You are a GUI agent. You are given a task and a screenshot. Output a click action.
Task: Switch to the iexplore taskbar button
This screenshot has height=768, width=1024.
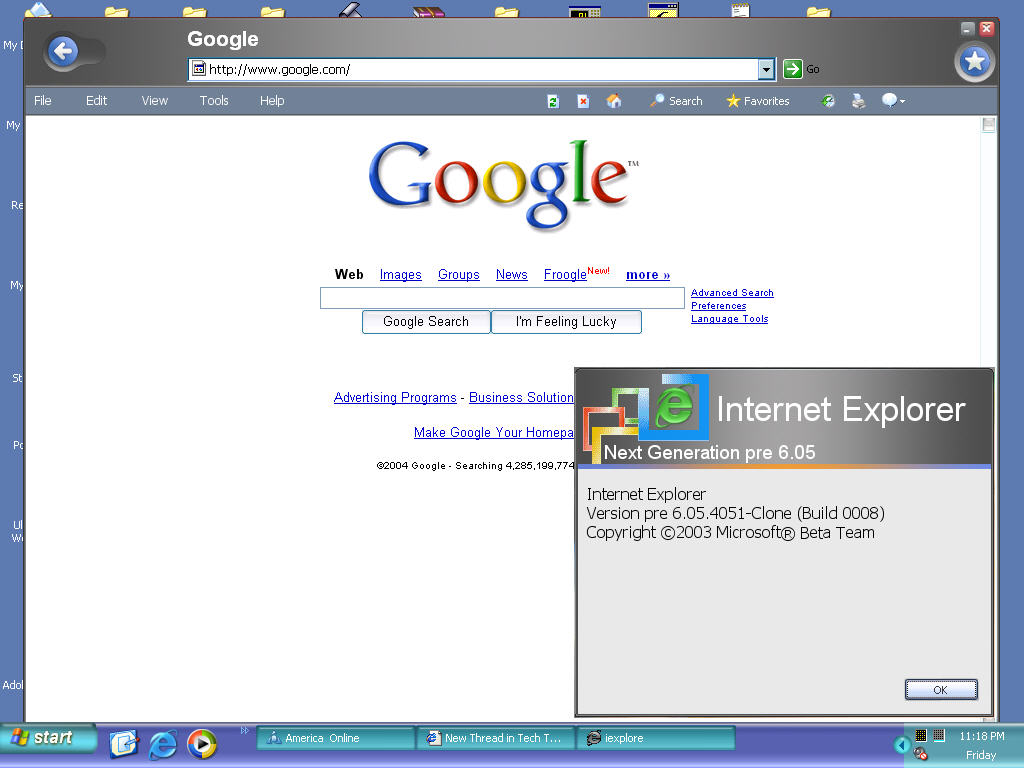(656, 738)
